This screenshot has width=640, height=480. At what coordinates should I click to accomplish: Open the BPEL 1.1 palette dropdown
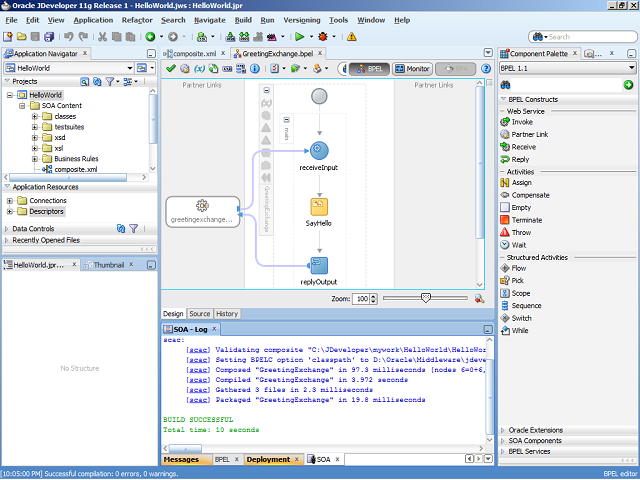click(x=631, y=68)
